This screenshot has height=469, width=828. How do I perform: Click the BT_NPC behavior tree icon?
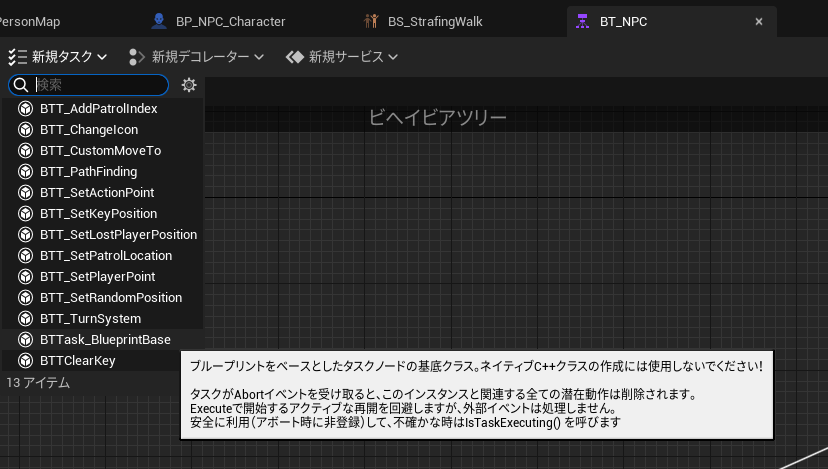pos(582,22)
